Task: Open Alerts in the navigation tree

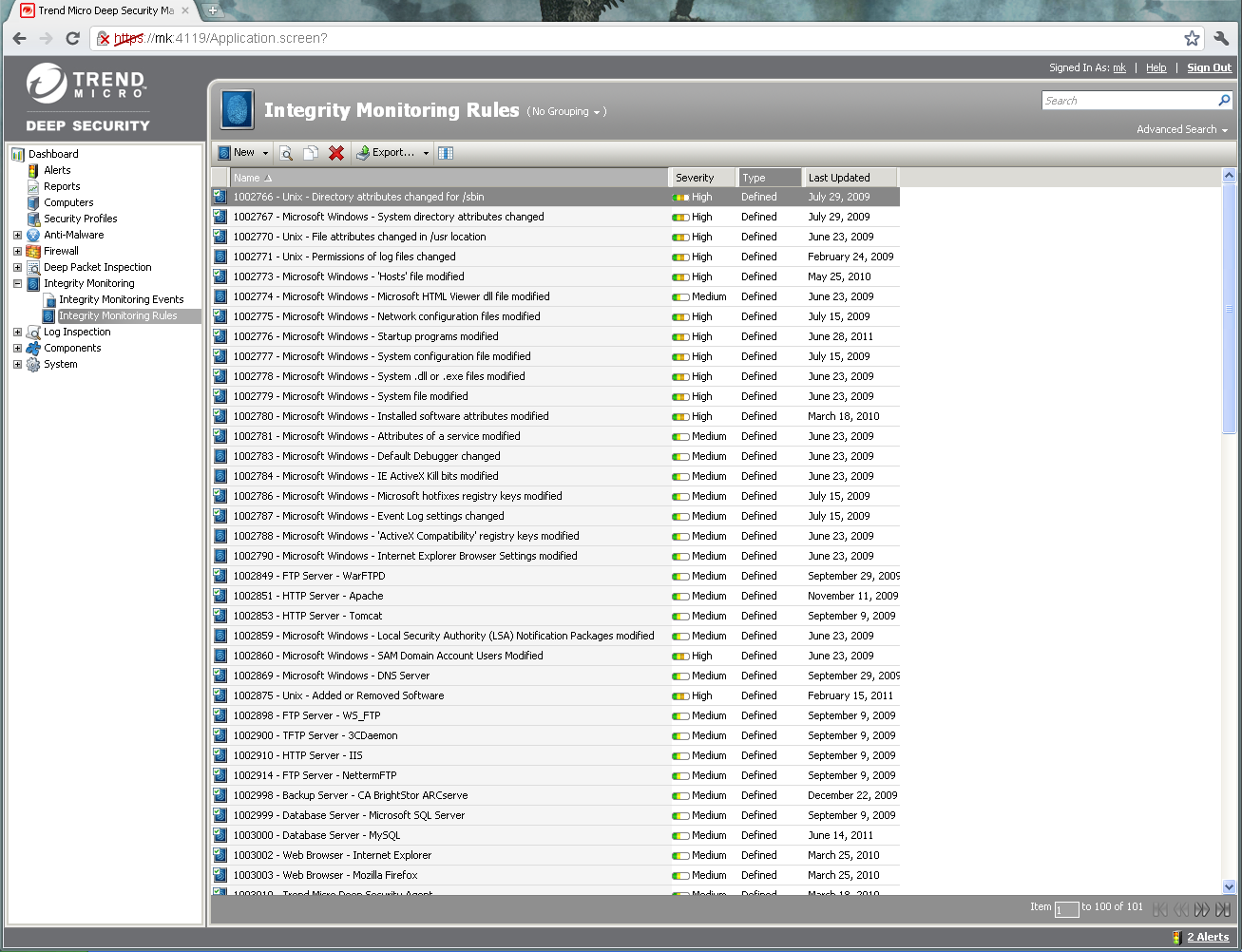Action: 57,170
